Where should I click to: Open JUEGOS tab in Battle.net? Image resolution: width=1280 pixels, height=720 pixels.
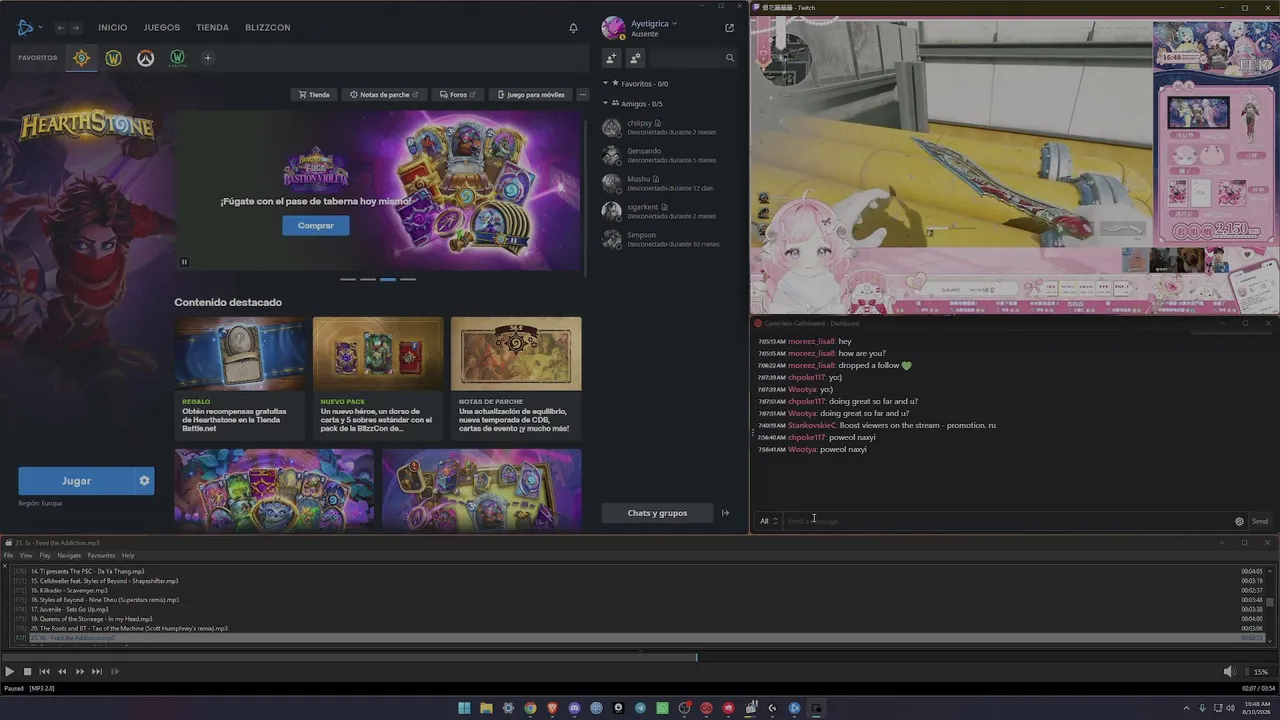162,28
